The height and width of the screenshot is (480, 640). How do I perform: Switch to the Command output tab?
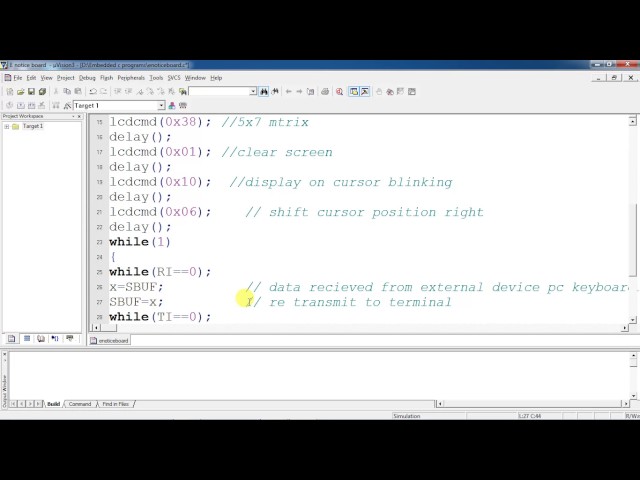coord(80,404)
